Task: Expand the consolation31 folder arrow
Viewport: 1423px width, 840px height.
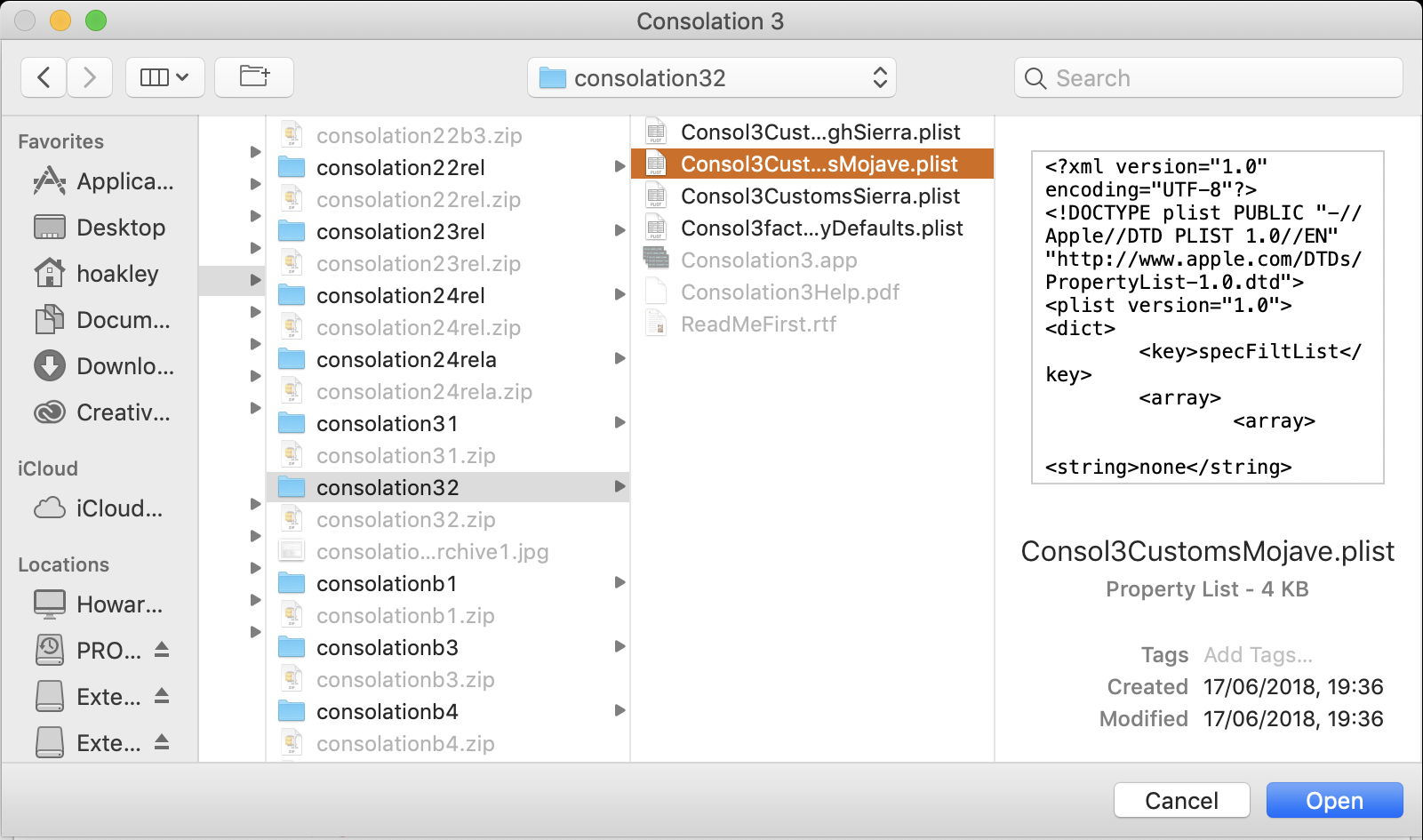Action: pyautogui.click(x=620, y=423)
